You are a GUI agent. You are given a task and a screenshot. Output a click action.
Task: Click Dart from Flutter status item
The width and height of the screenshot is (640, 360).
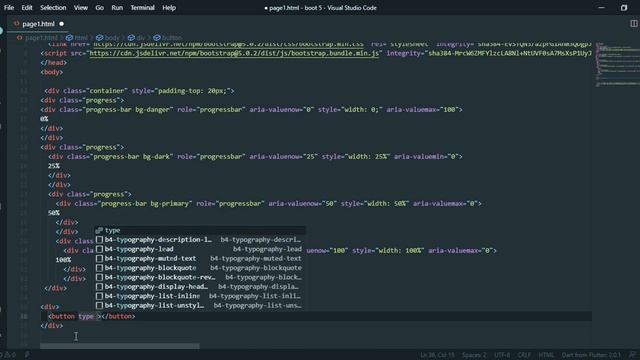click(591, 355)
